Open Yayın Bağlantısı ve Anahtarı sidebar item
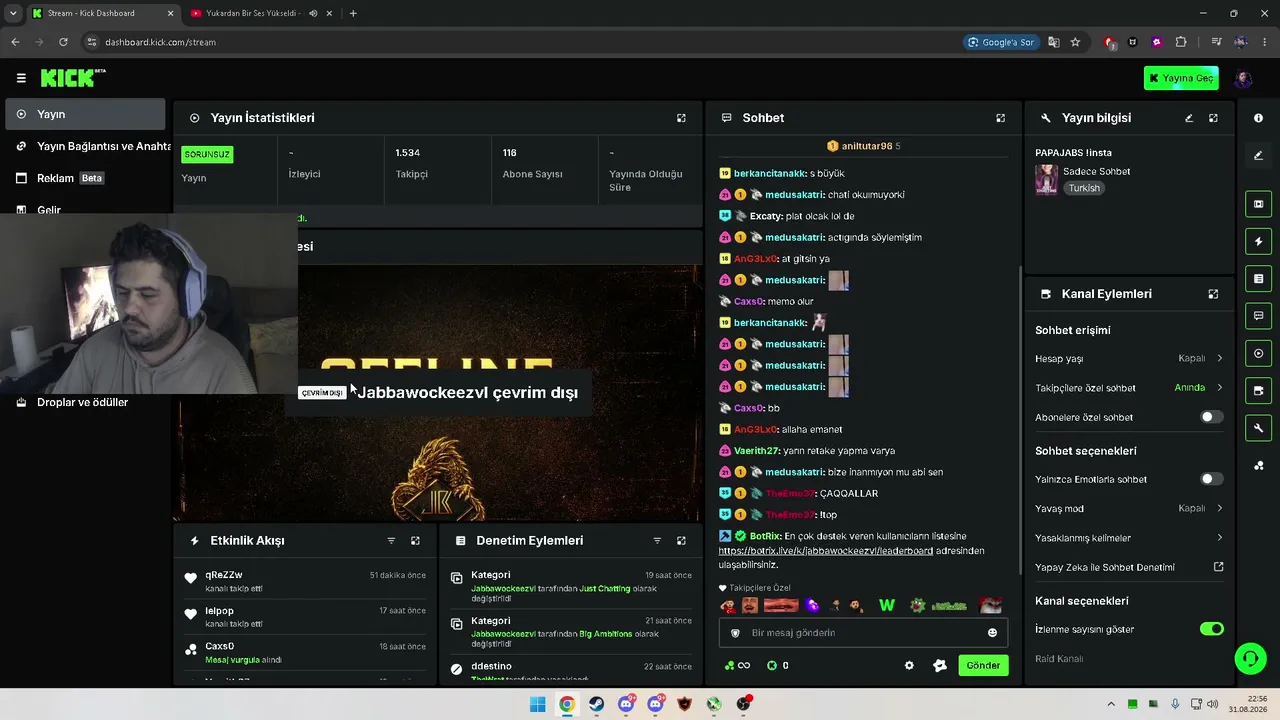1280x720 pixels. (88, 146)
